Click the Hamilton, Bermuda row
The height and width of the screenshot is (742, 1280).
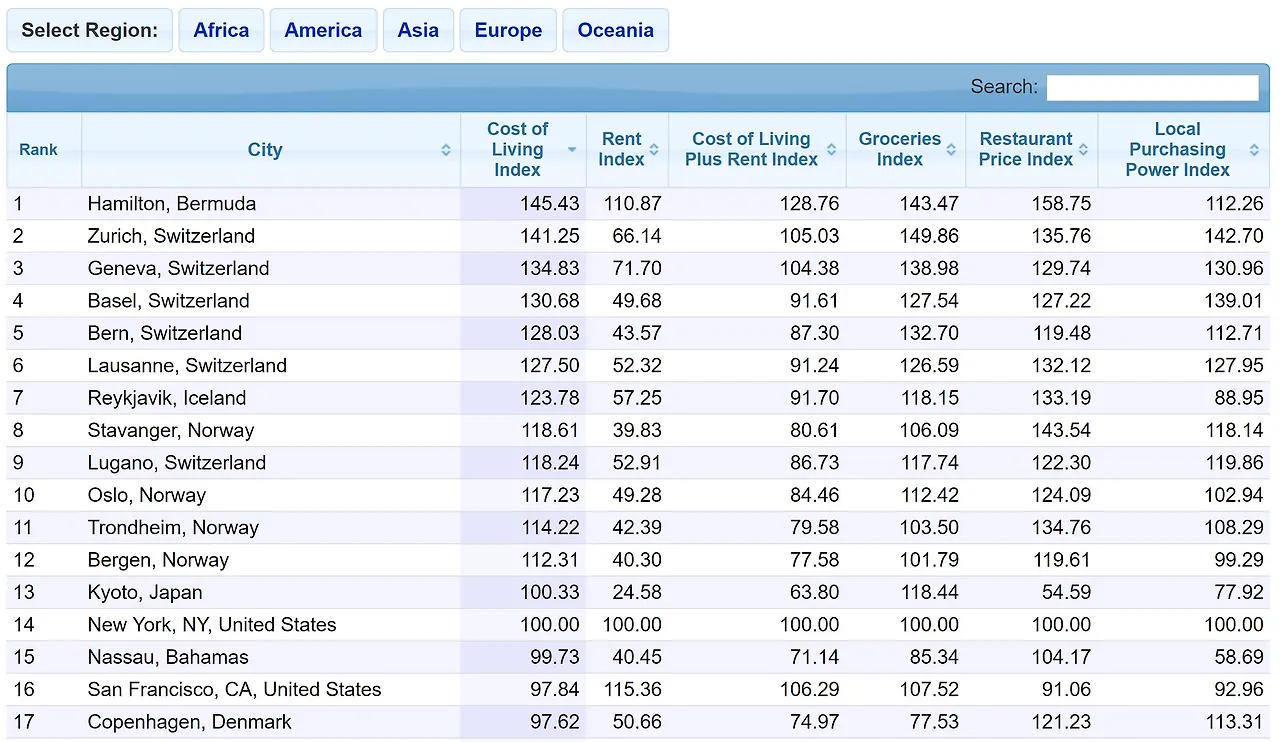click(x=638, y=204)
